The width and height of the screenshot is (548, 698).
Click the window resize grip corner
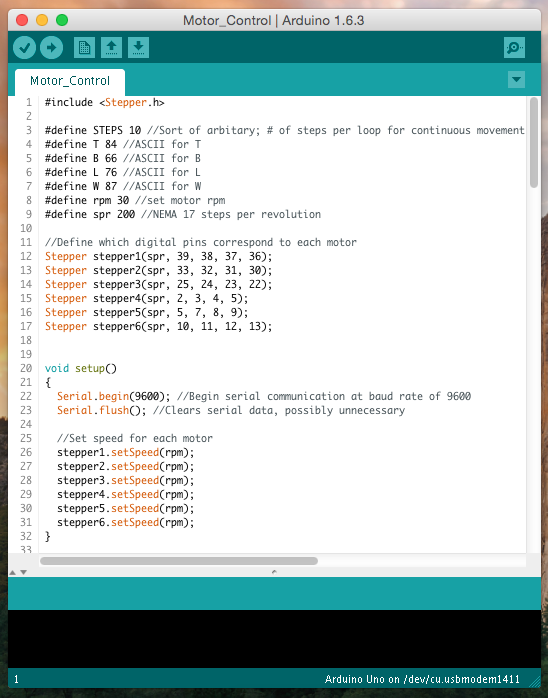pos(534,681)
